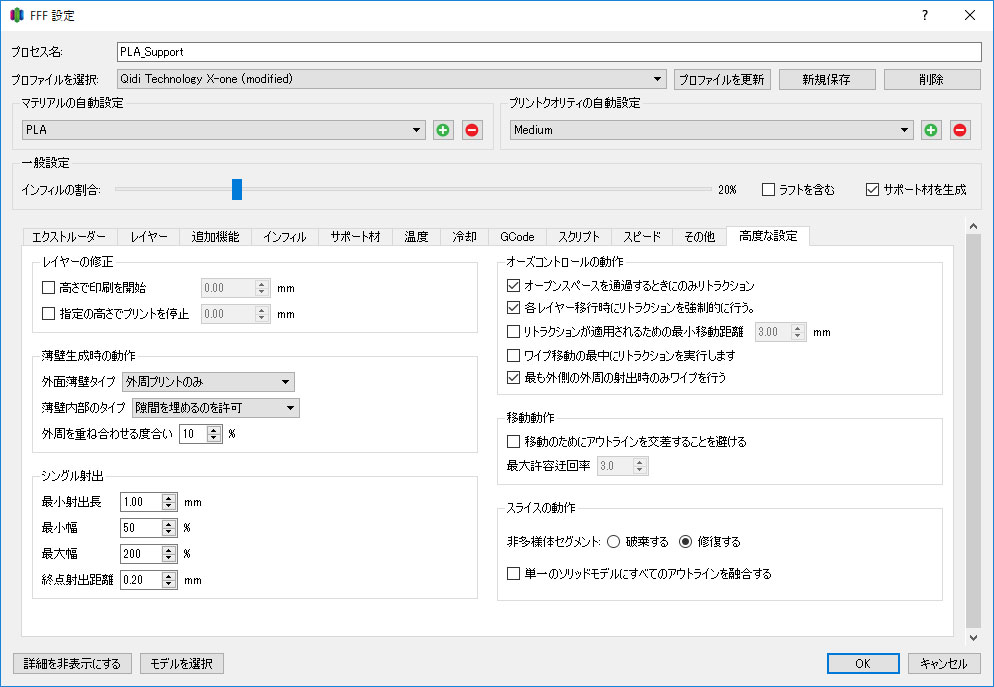
Task: Click green plus icon beside PLA material
Action: coord(443,130)
